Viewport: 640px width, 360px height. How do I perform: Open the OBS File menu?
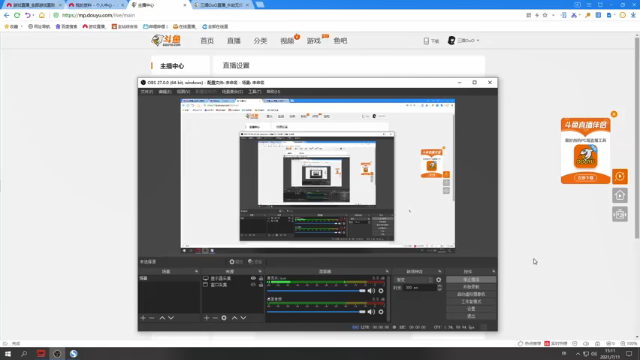147,92
